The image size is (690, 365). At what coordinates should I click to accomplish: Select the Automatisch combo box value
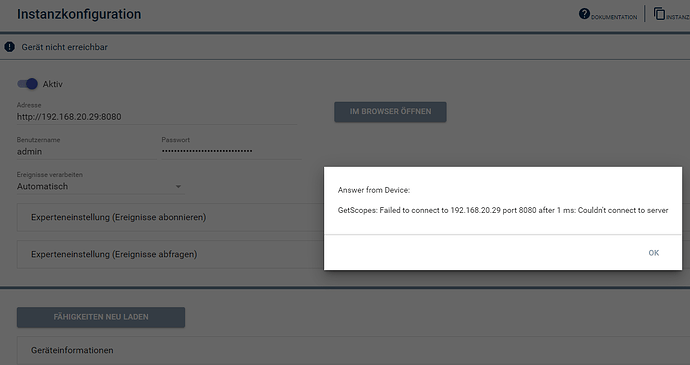pyautogui.click(x=100, y=187)
